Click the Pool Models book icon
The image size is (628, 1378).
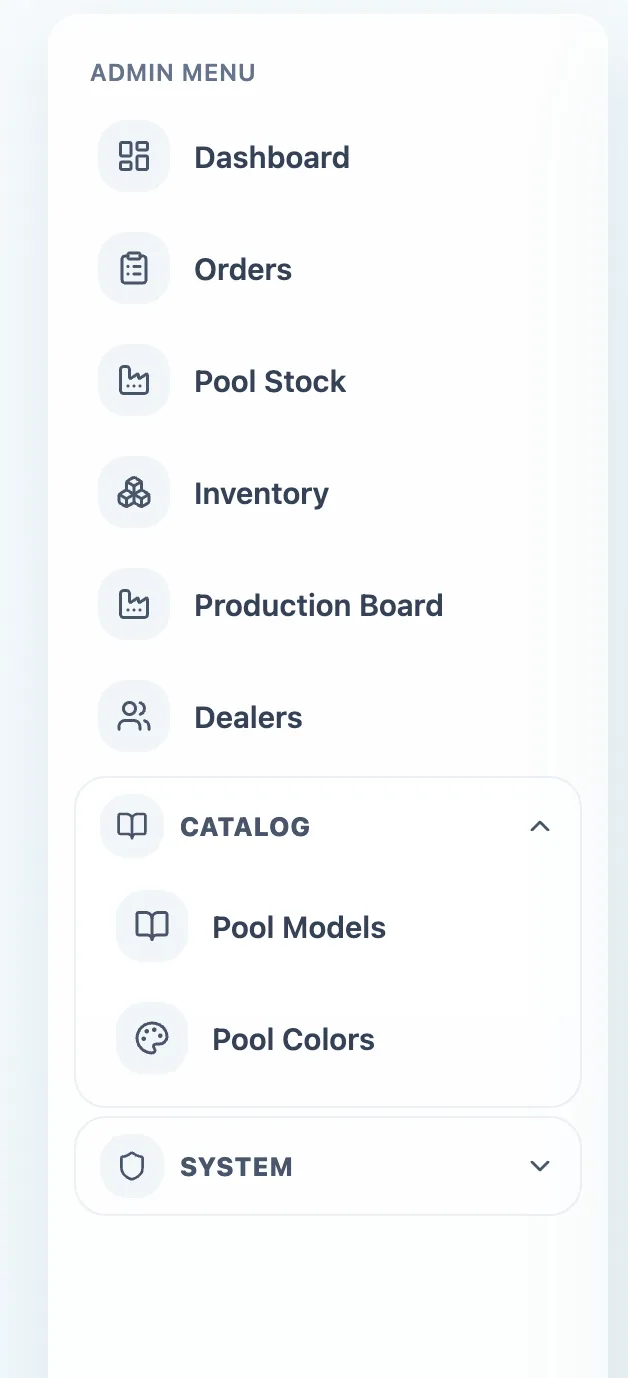tap(151, 926)
